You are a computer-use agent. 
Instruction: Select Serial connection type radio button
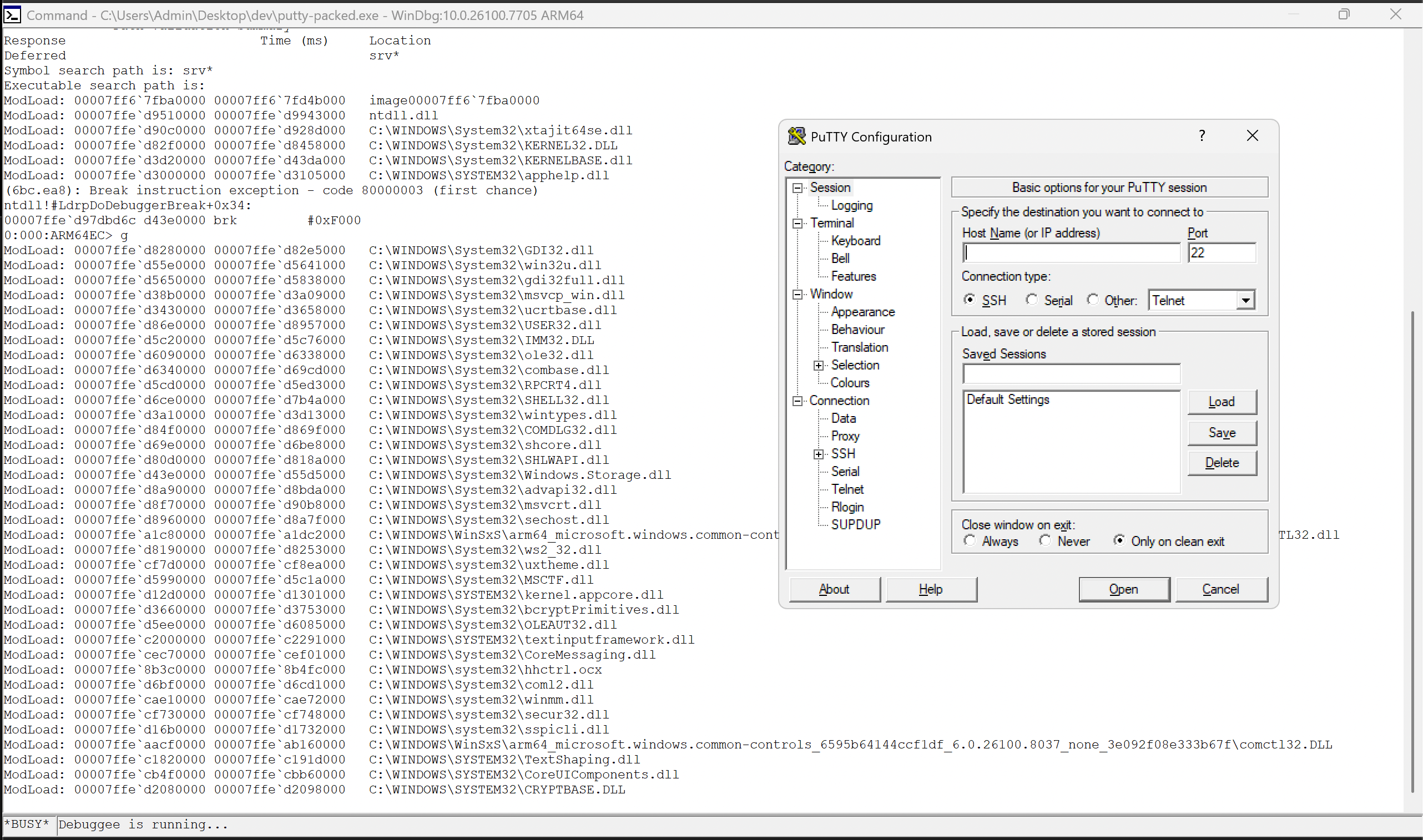point(1032,300)
